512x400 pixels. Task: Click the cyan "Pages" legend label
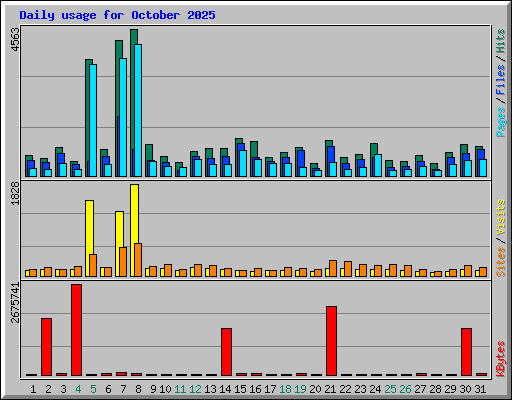pos(500,122)
